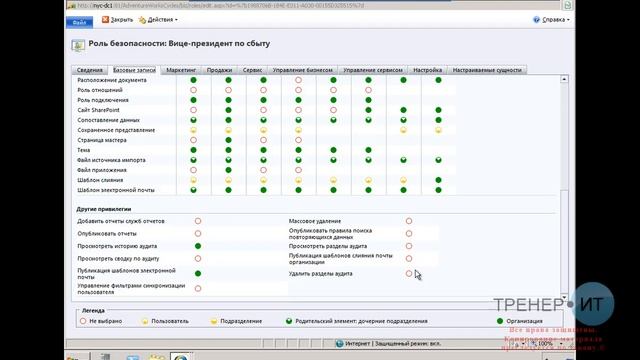
Task: Click the Родительский элемент: дочерние подразделения legend entry
Action: pyautogui.click(x=357, y=321)
